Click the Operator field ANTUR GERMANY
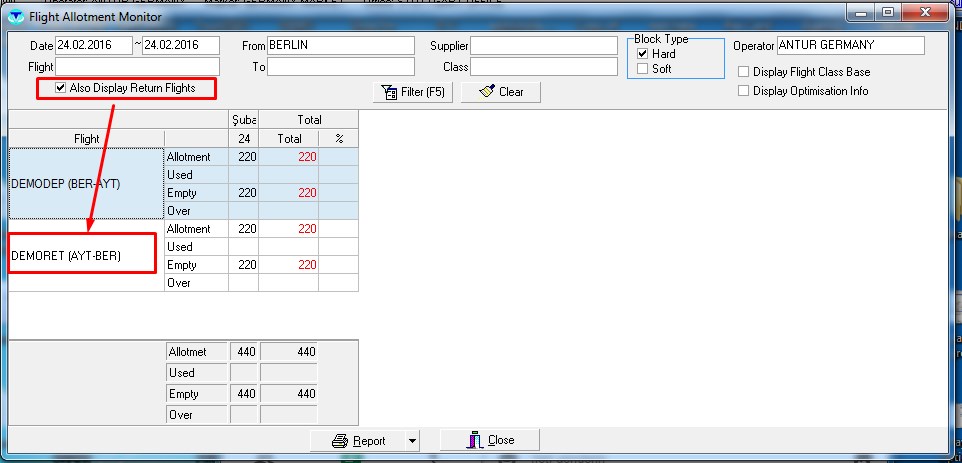Image resolution: width=962 pixels, height=463 pixels. [x=850, y=46]
